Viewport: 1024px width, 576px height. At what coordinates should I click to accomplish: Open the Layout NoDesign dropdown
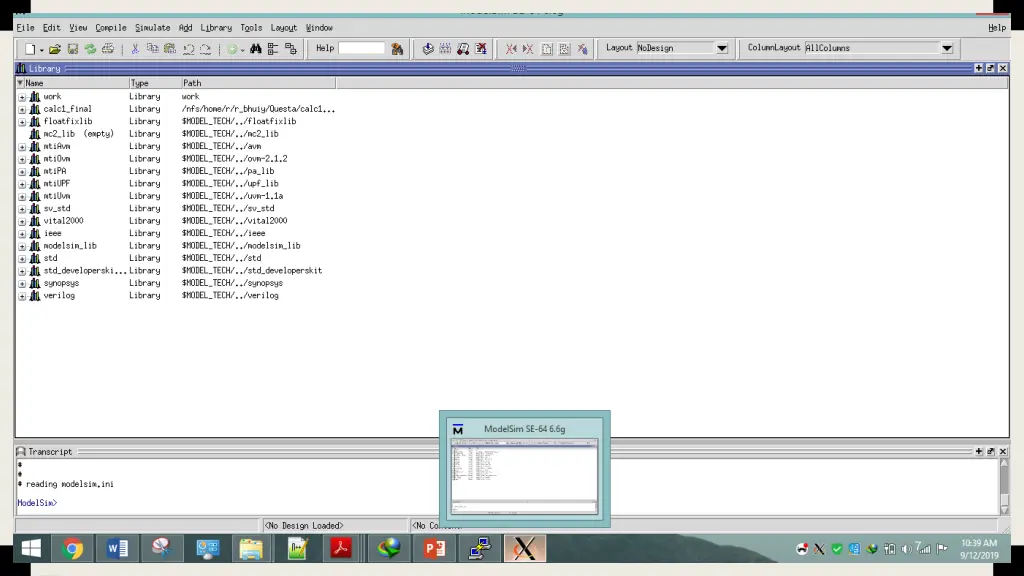click(722, 48)
